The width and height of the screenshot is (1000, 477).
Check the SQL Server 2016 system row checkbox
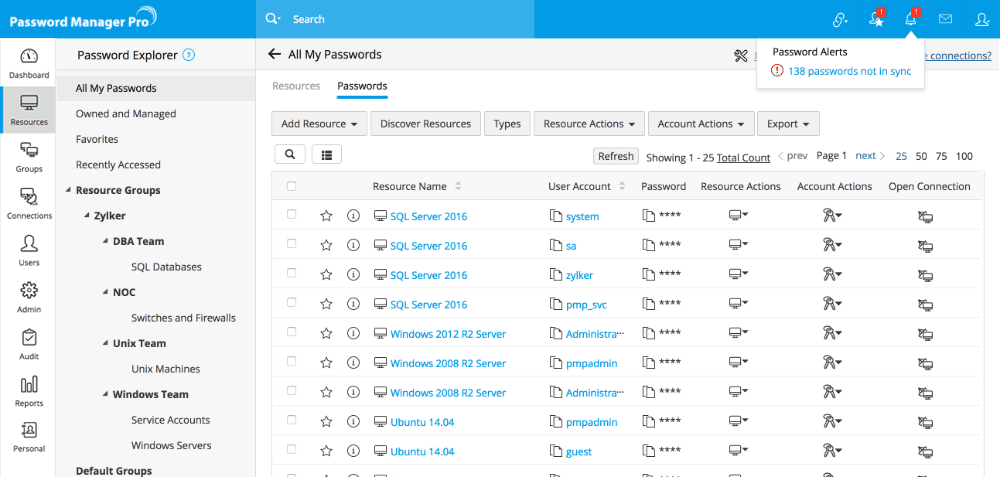(x=291, y=214)
